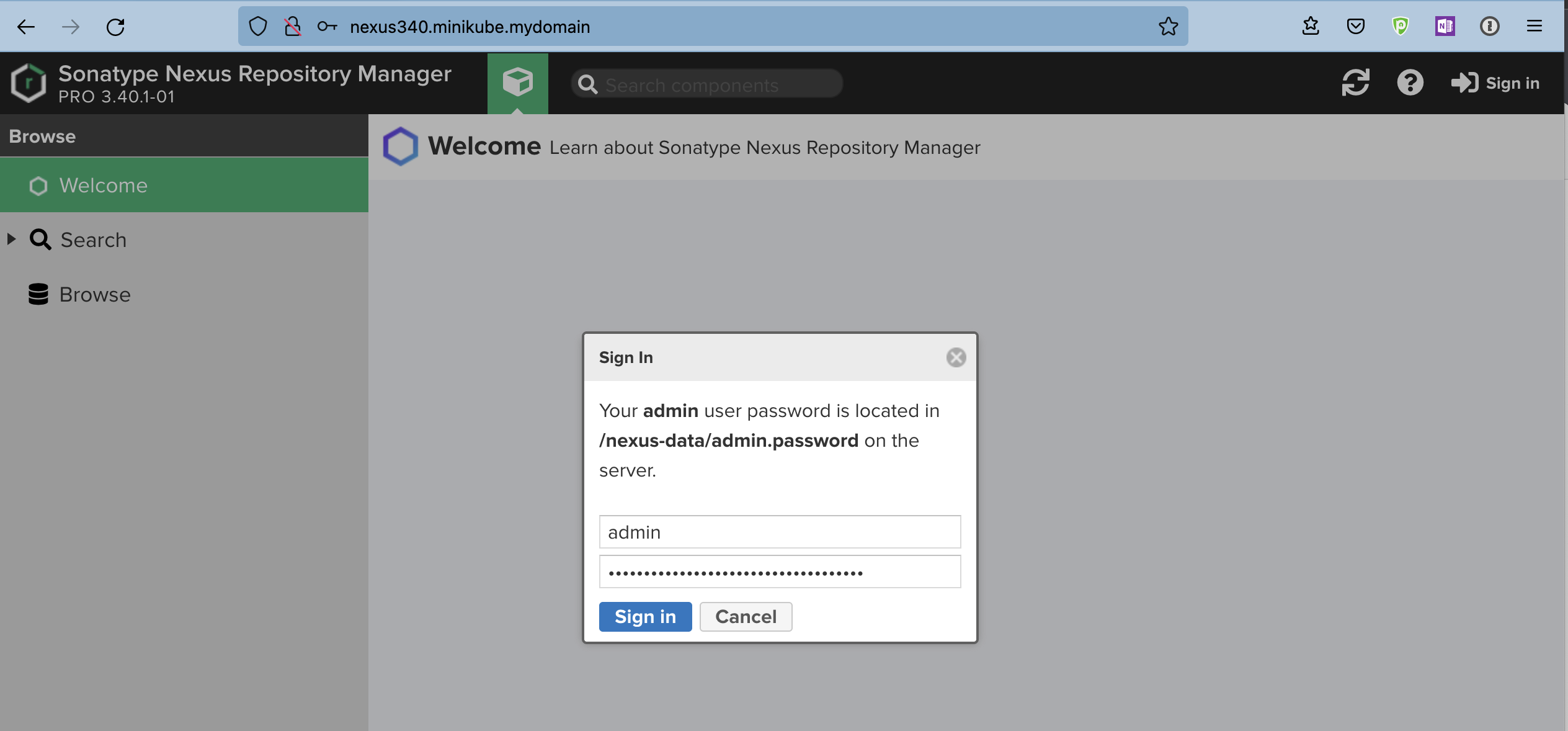Click the password input field
Image resolution: width=1568 pixels, height=731 pixels.
click(x=780, y=572)
